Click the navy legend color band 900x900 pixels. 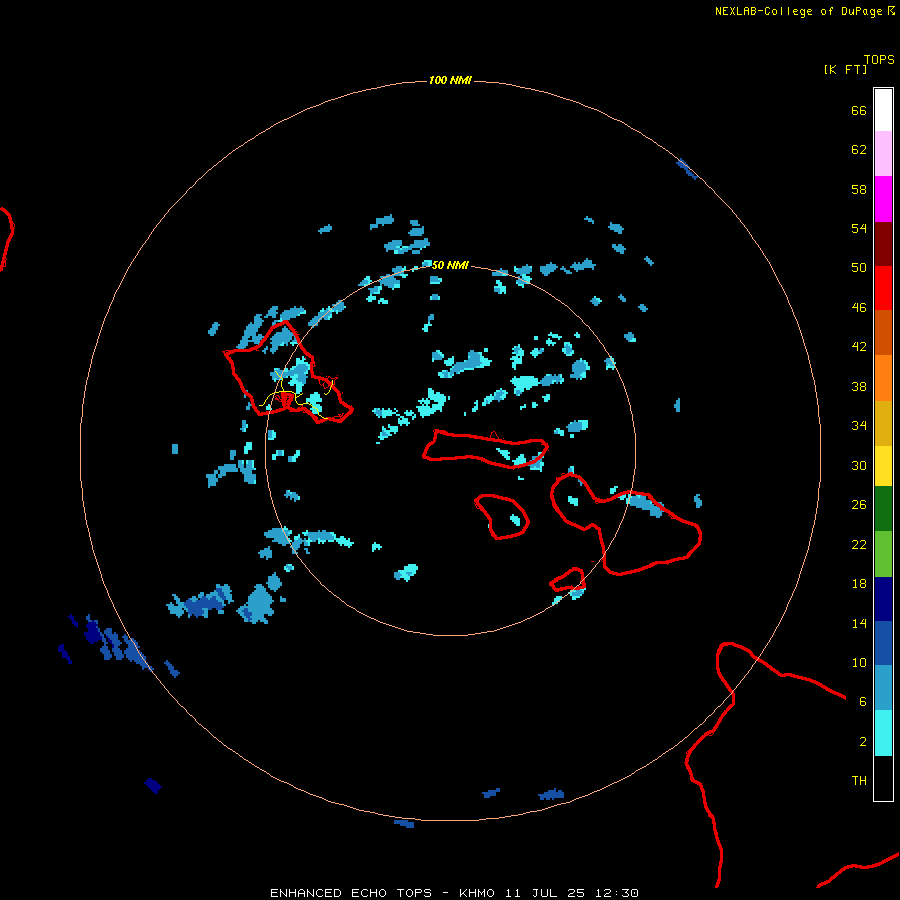pyautogui.click(x=883, y=599)
